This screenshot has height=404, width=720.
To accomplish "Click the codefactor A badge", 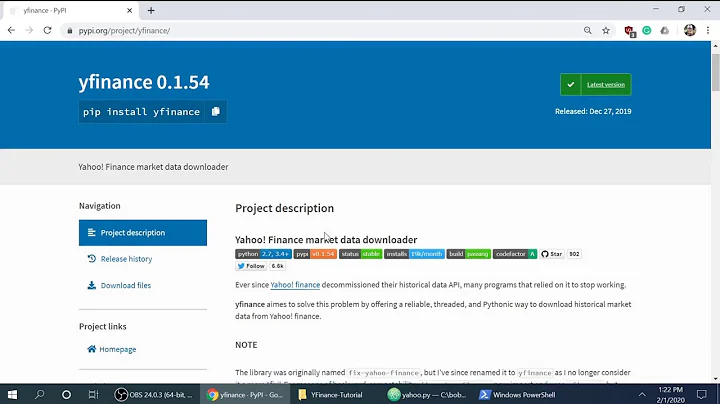I will [515, 254].
